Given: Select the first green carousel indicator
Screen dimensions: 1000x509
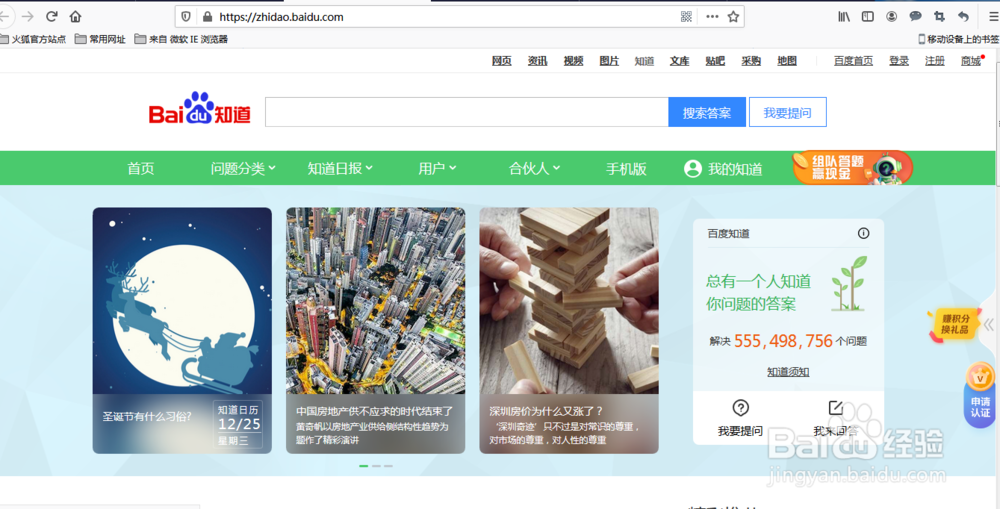Looking at the screenshot, I should pyautogui.click(x=364, y=466).
